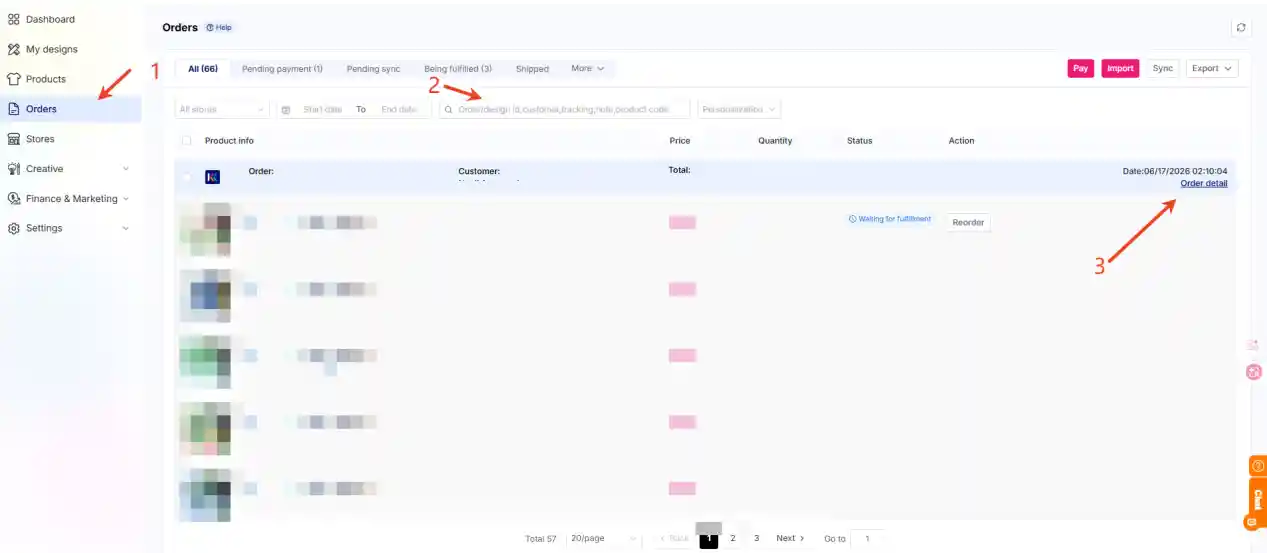Click the Finance & Marketing icon
Screen dimensions: 1267x553
click(14, 198)
